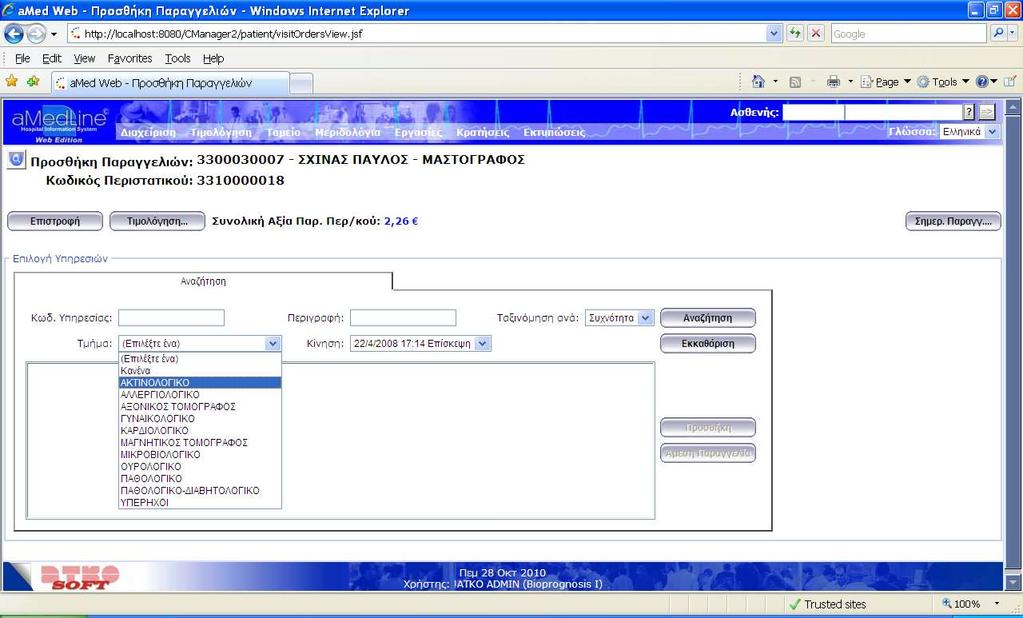Open the Favorites menu

130,58
